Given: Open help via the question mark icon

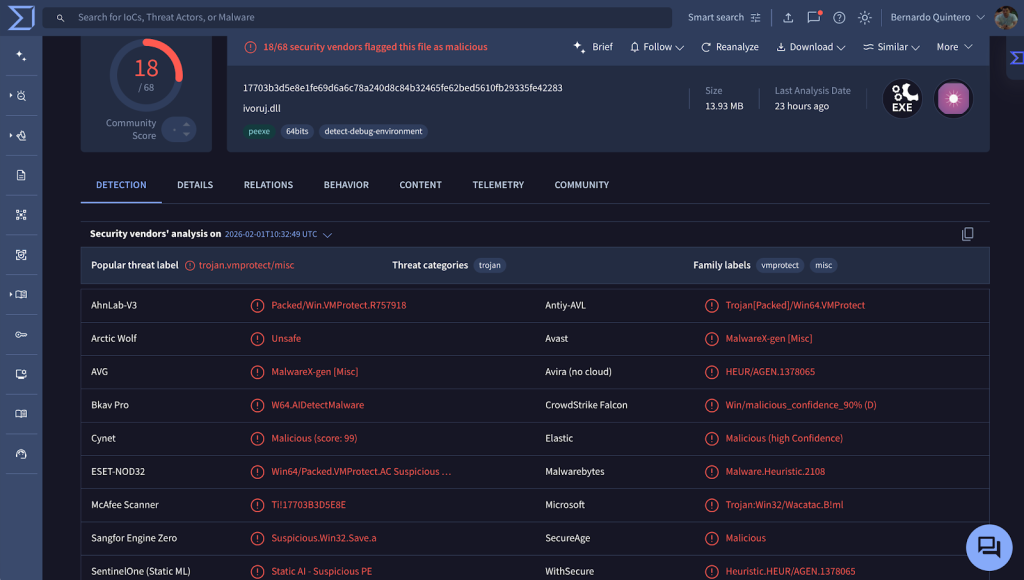Looking at the screenshot, I should point(840,17).
